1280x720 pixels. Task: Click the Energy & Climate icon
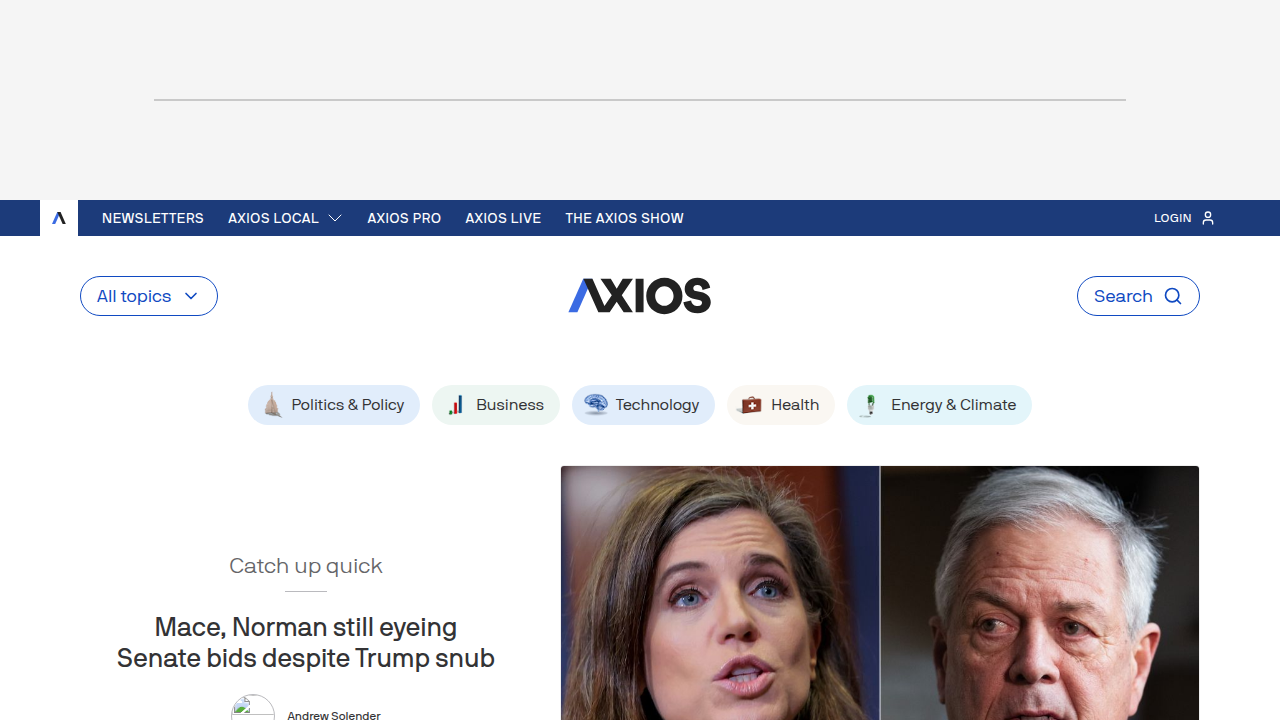click(x=870, y=405)
